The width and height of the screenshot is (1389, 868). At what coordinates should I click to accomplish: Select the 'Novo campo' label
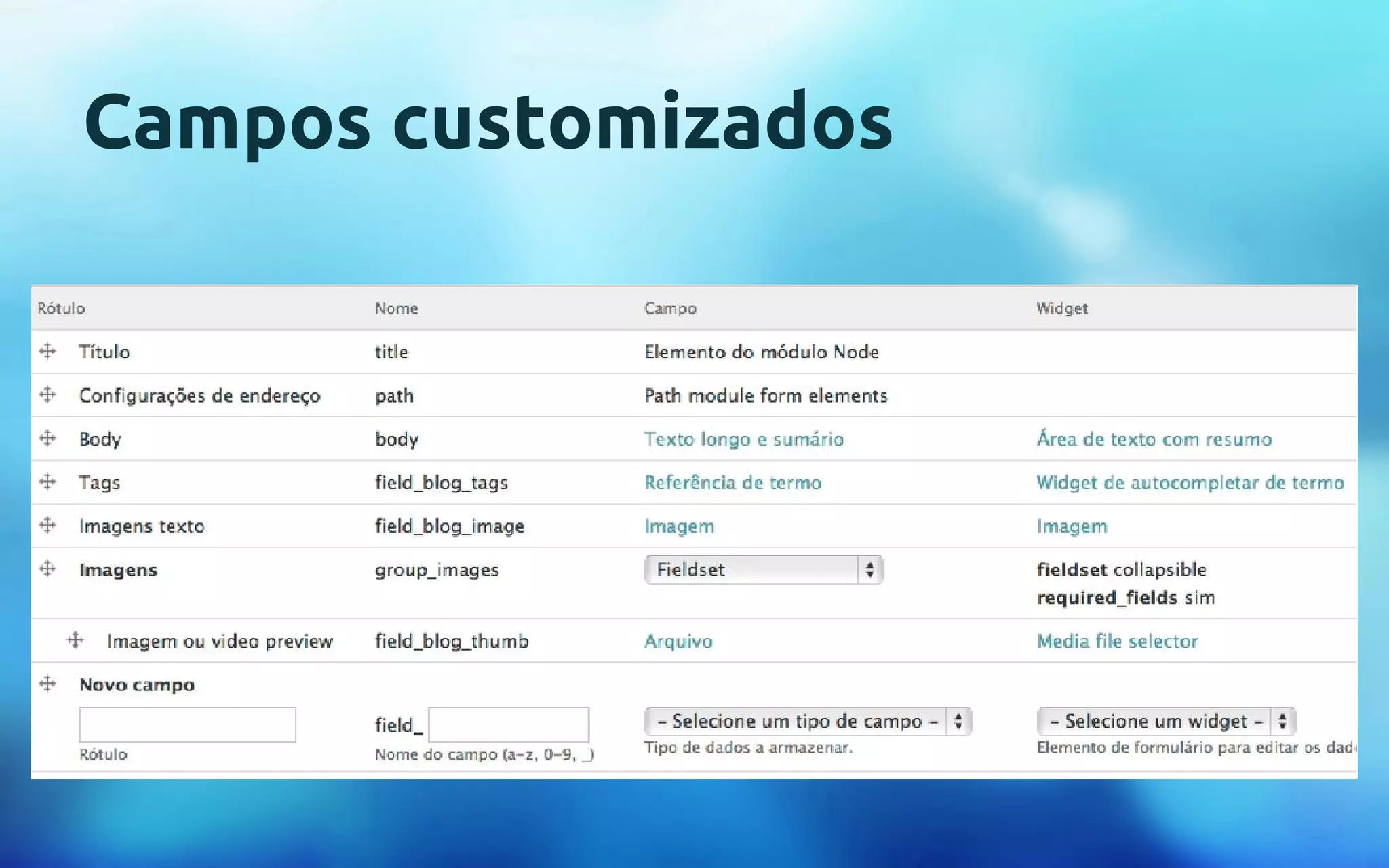tap(137, 685)
